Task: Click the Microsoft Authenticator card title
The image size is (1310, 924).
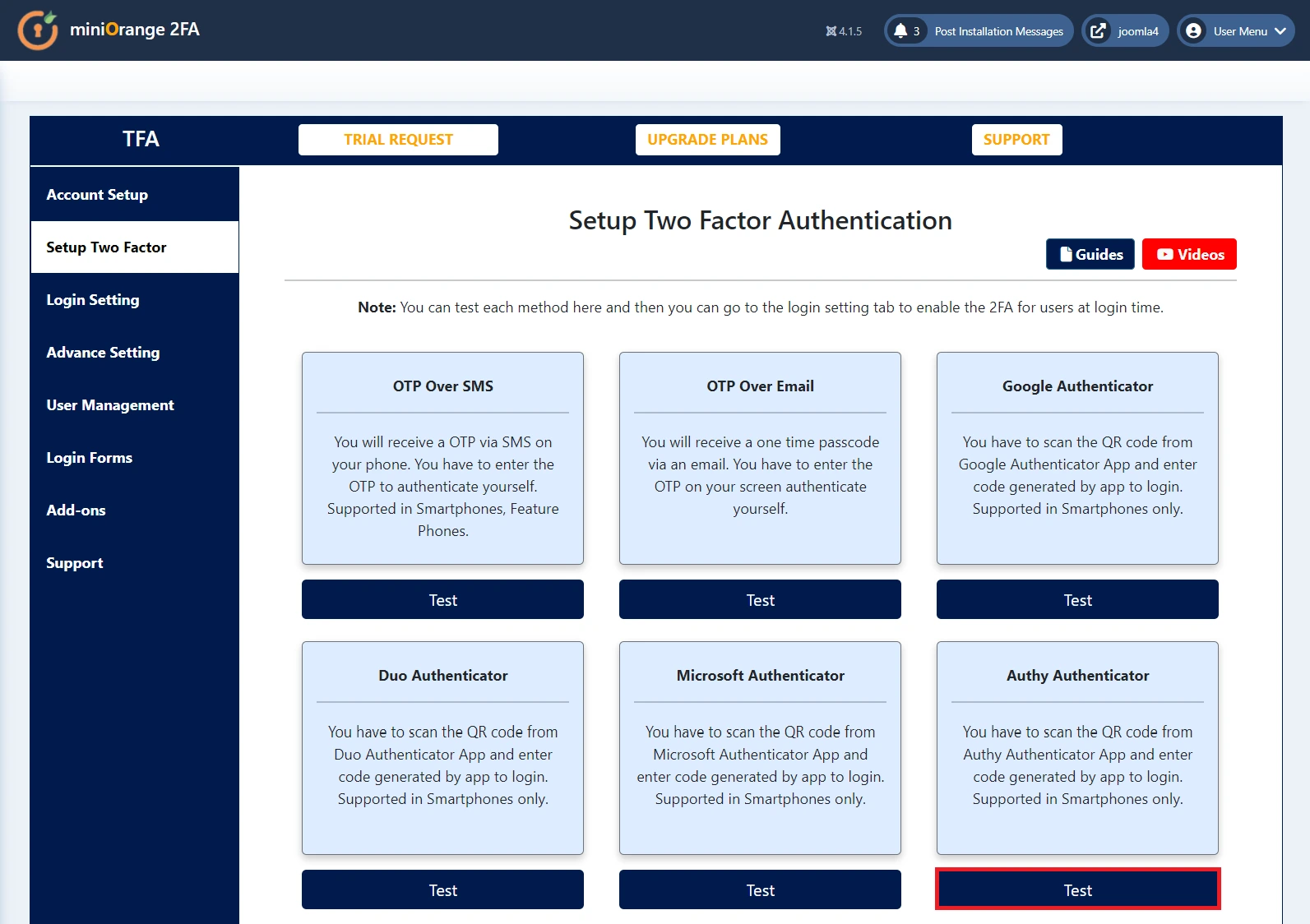Action: (x=760, y=676)
